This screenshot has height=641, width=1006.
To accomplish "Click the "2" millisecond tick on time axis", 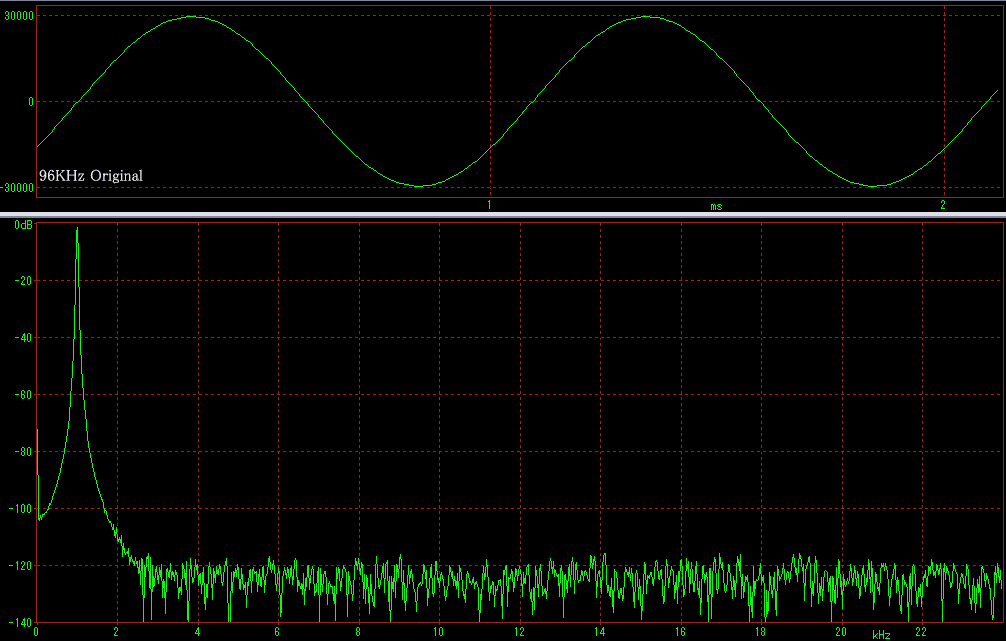I will tap(942, 205).
